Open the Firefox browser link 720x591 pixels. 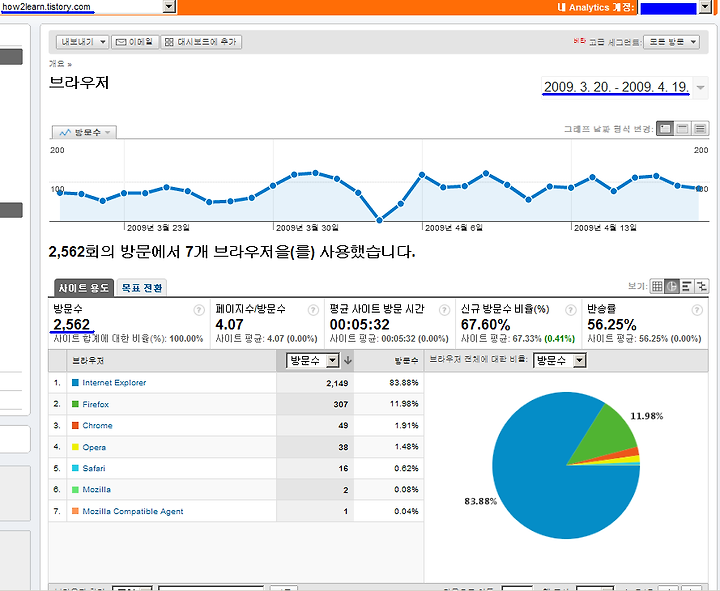96,404
